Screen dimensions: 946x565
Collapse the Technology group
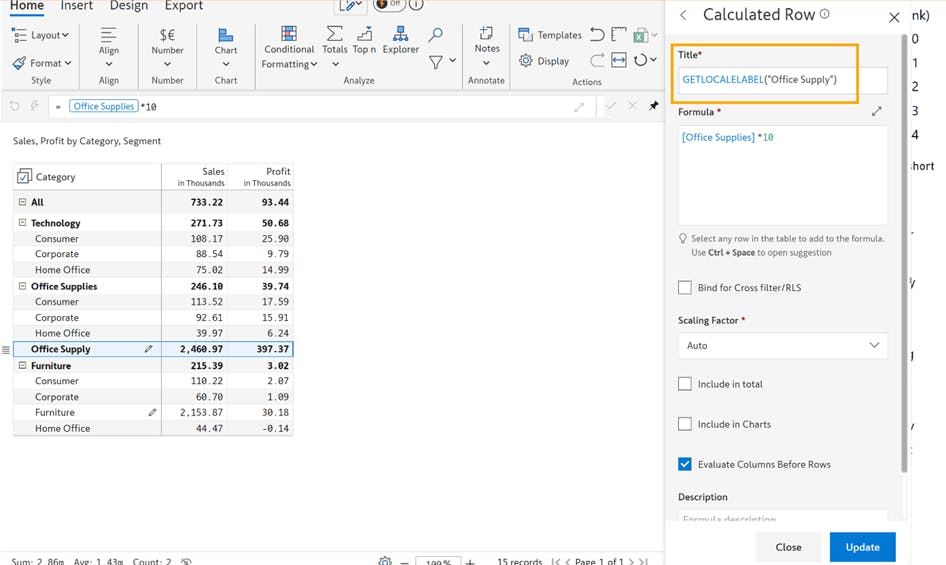pos(22,223)
